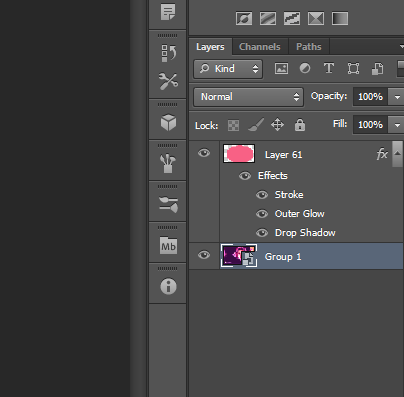This screenshot has height=397, width=404.
Task: Hide the Drop Shadow effect
Action: 262,233
